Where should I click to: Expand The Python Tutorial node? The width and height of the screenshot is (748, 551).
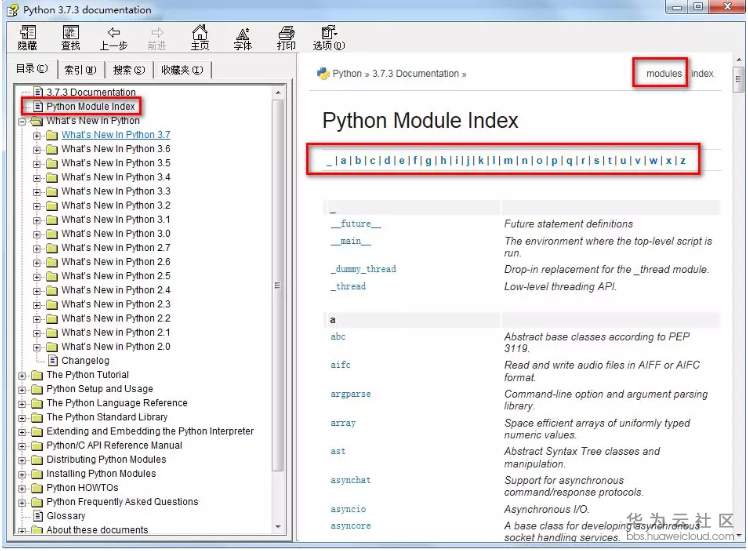22,375
